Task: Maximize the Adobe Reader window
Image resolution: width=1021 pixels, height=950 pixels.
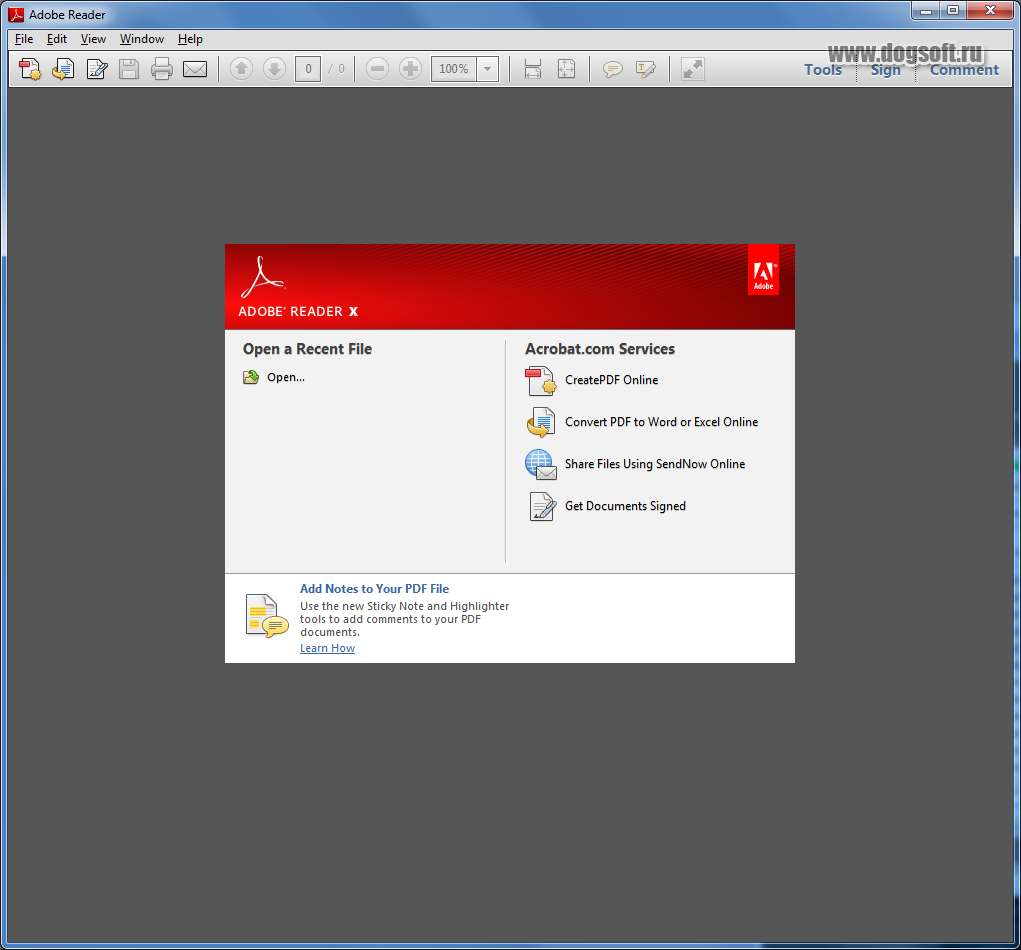Action: [x=953, y=10]
